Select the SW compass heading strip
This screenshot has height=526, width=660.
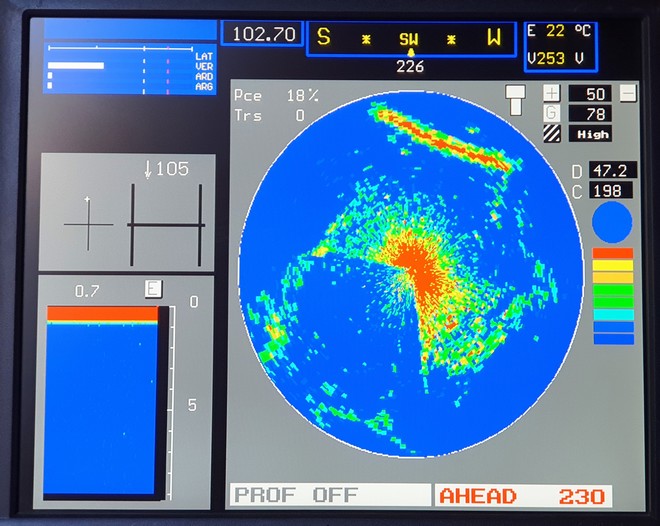click(410, 39)
